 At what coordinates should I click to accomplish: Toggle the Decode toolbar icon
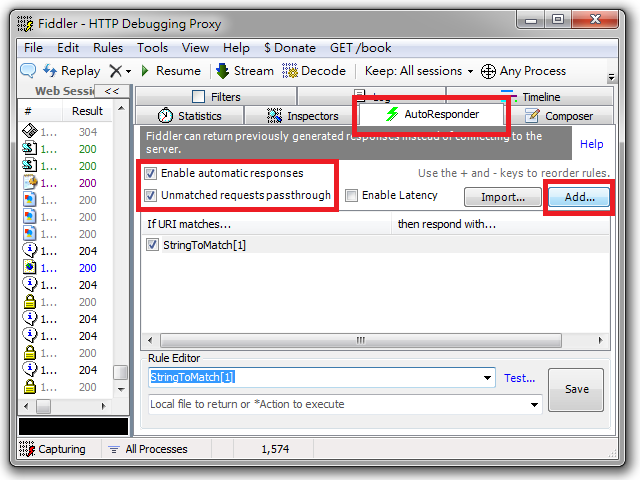pyautogui.click(x=290, y=71)
